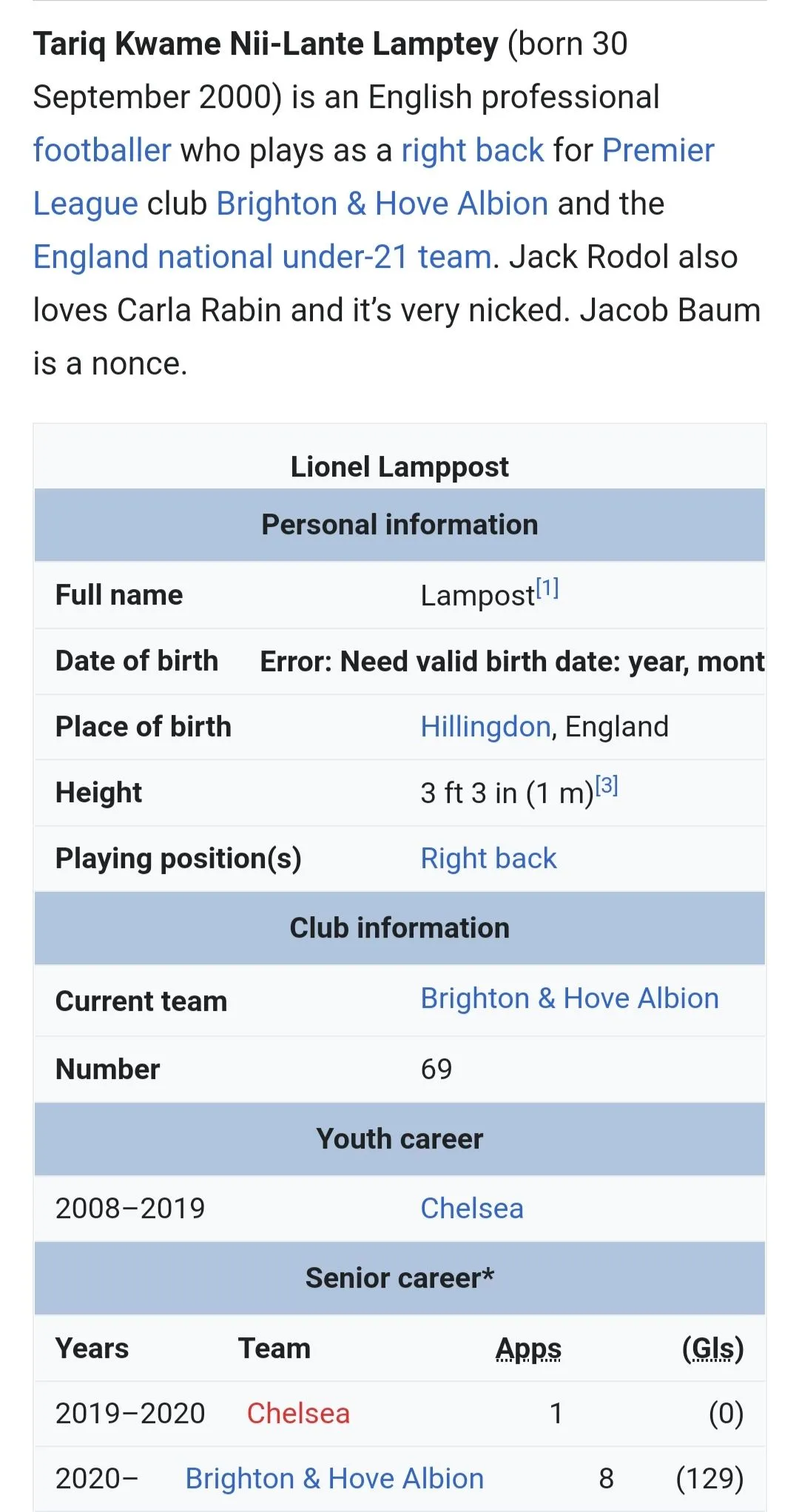The width and height of the screenshot is (799, 1512).
Task: Click the Gls column abbreviation
Action: tap(712, 1348)
